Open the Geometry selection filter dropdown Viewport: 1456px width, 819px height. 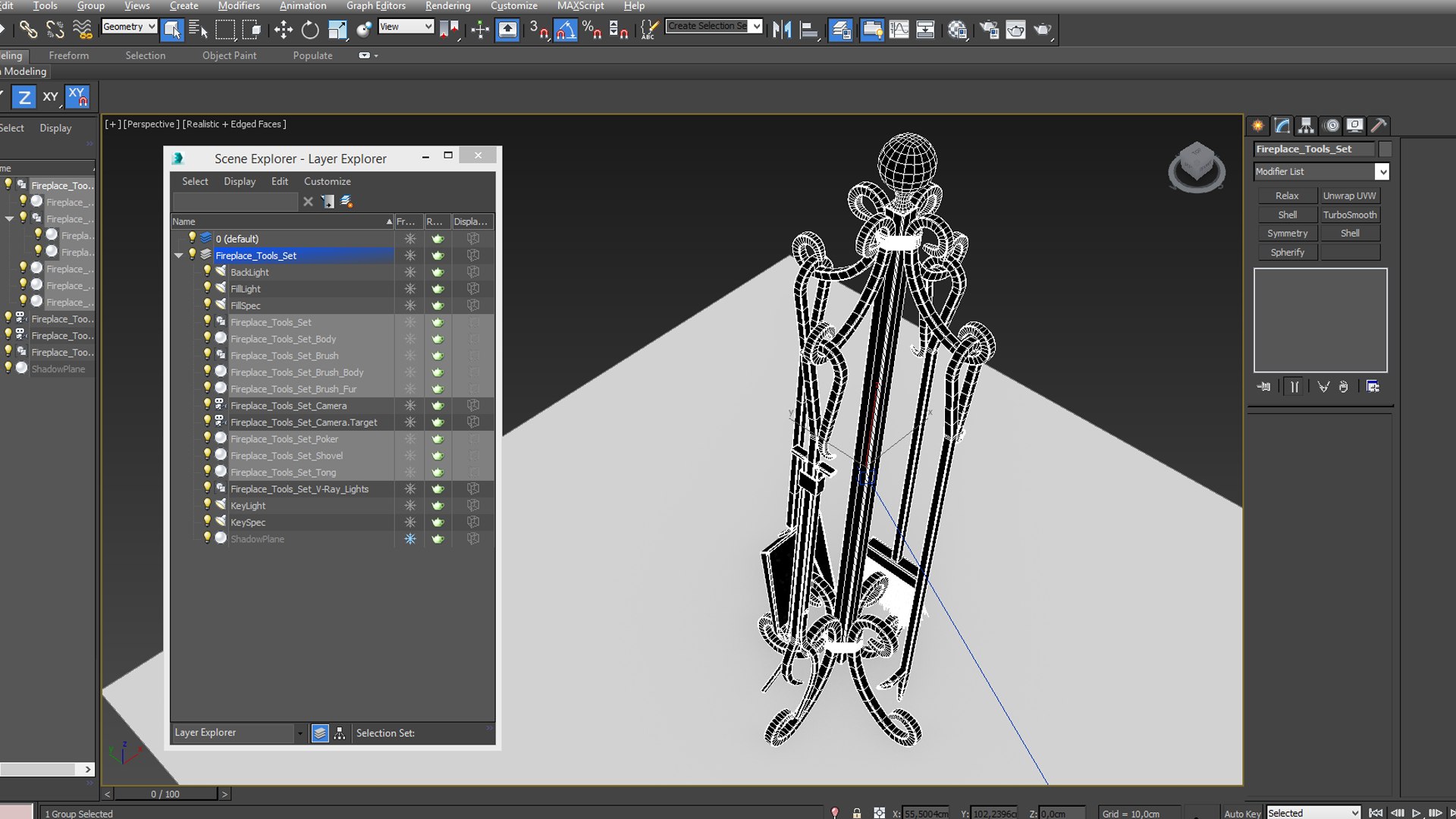click(x=129, y=27)
